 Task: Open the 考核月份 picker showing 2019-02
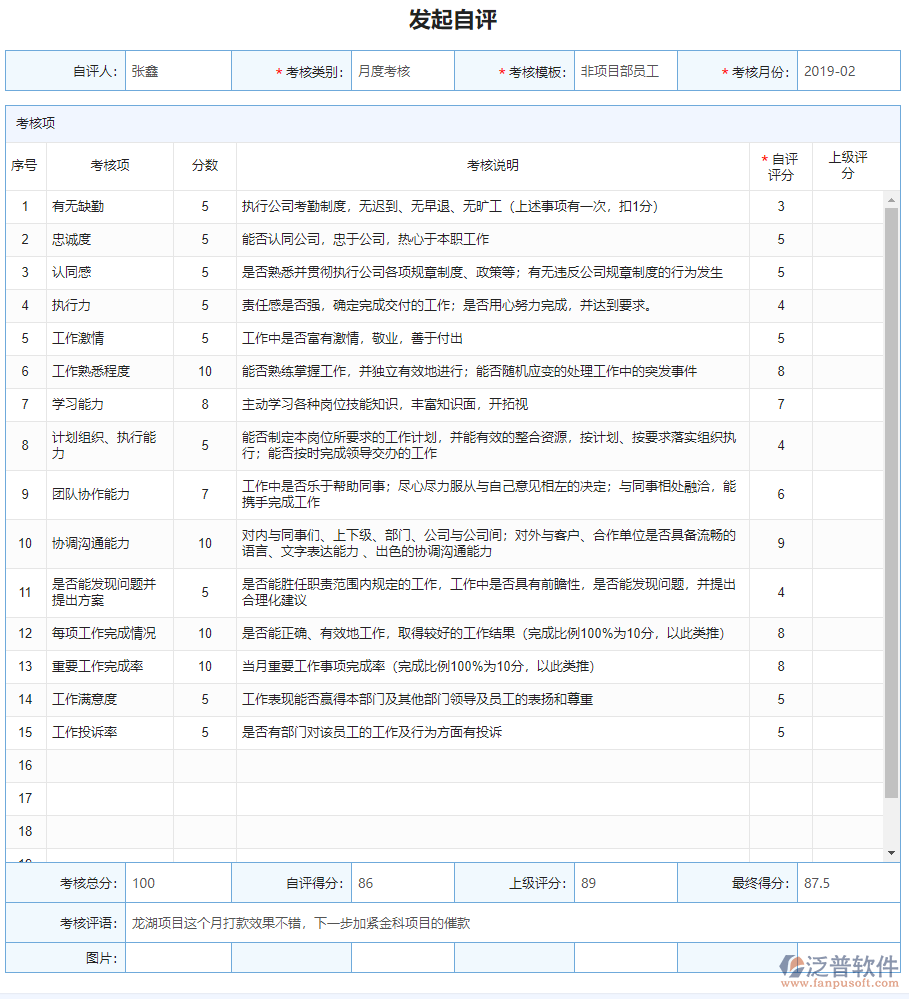pos(847,69)
